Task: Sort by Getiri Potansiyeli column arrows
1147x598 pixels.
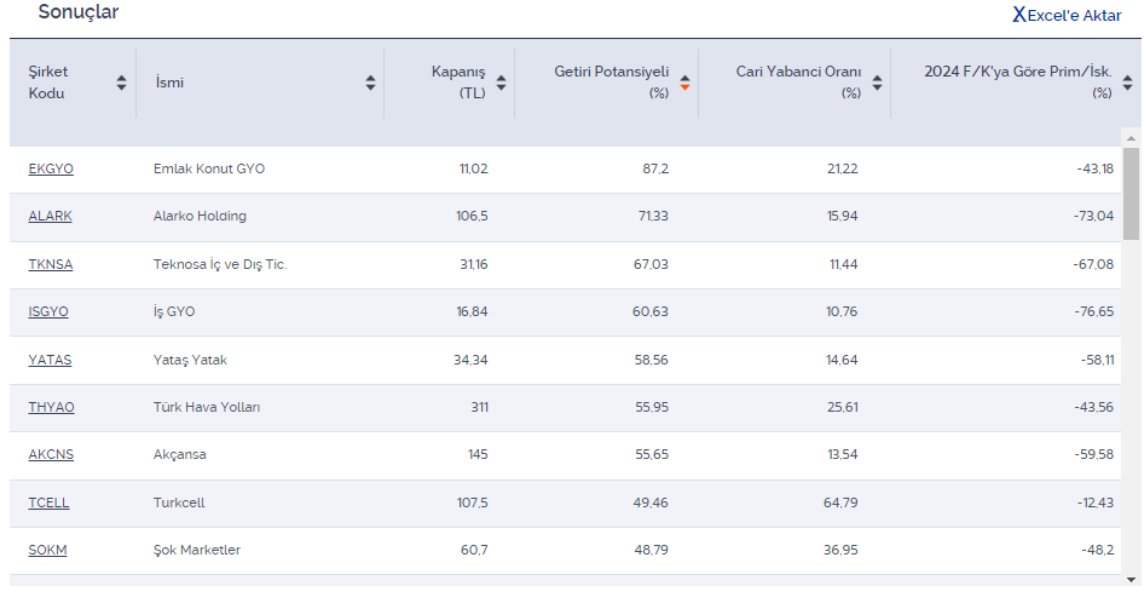Action: click(685, 83)
